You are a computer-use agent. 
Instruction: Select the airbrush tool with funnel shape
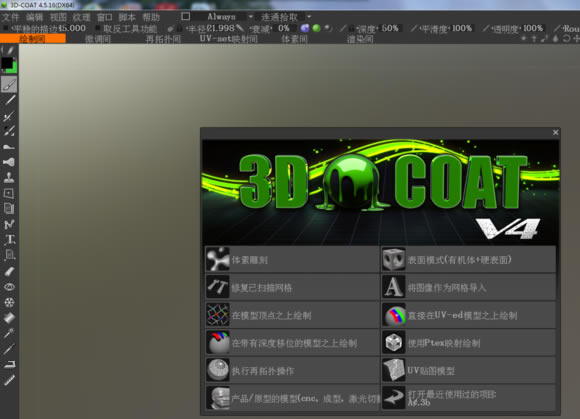9,162
